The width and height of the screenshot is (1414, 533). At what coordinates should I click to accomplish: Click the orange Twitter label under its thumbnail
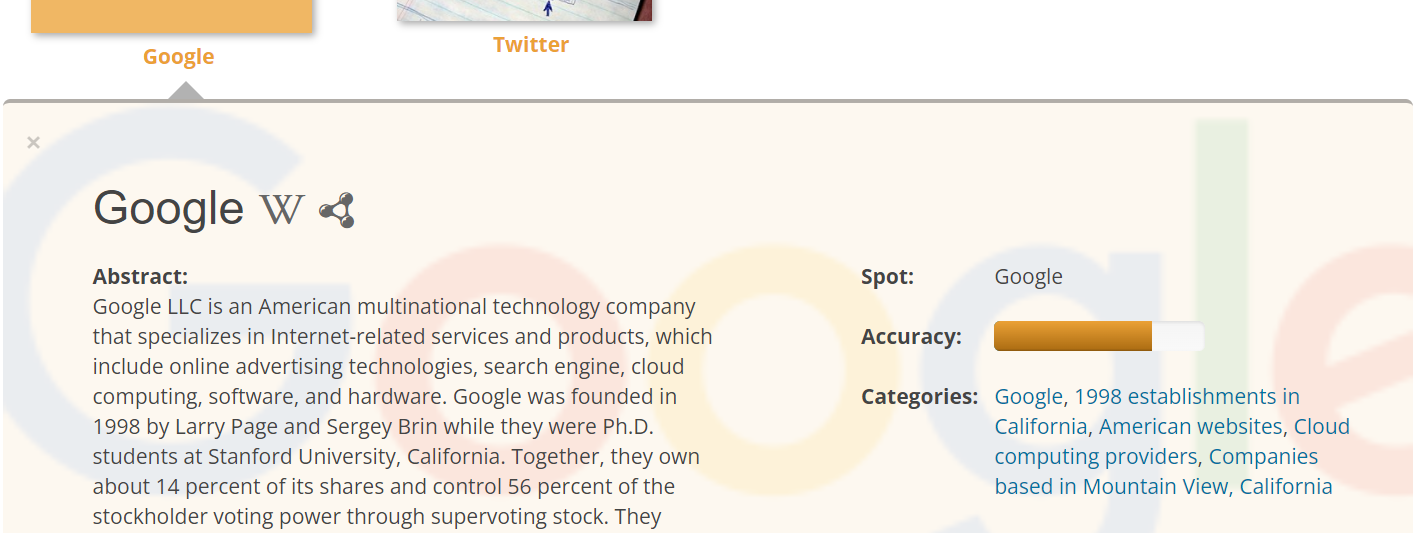click(531, 45)
